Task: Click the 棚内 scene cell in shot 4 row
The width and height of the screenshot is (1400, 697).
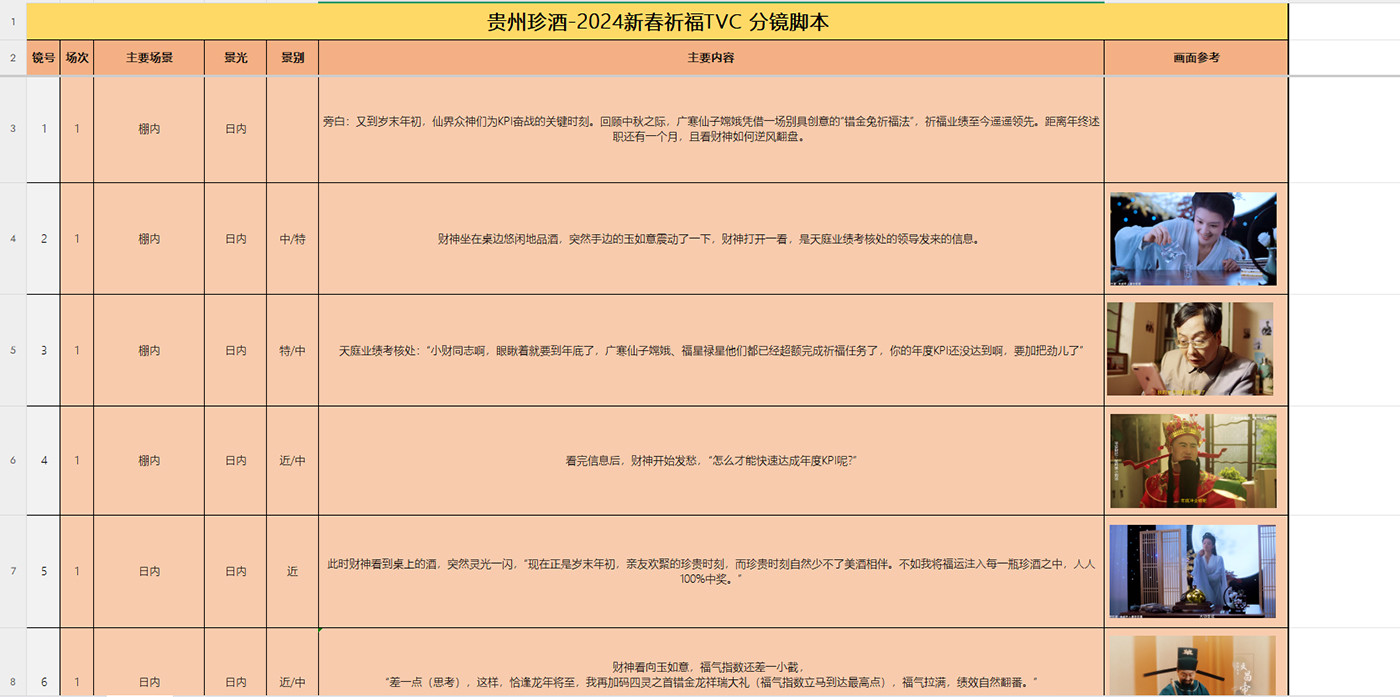Action: coord(149,461)
